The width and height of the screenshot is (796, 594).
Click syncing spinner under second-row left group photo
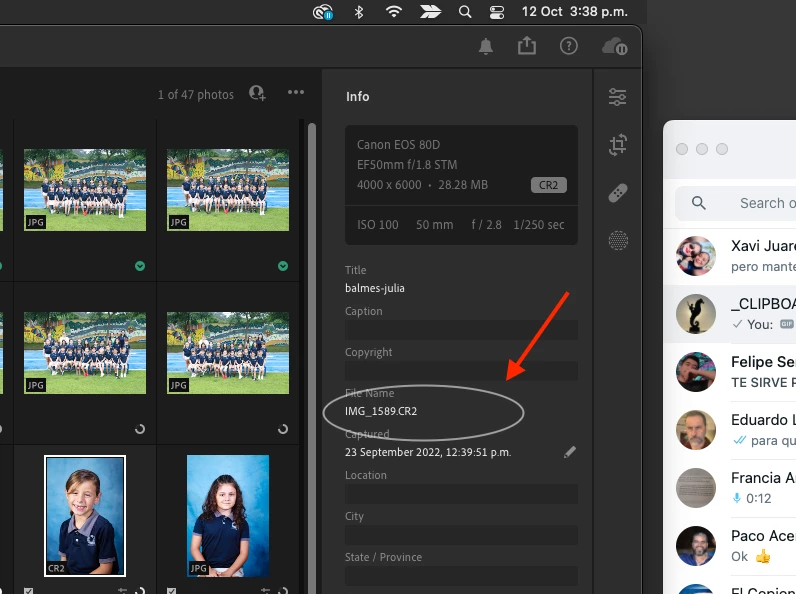coord(140,429)
